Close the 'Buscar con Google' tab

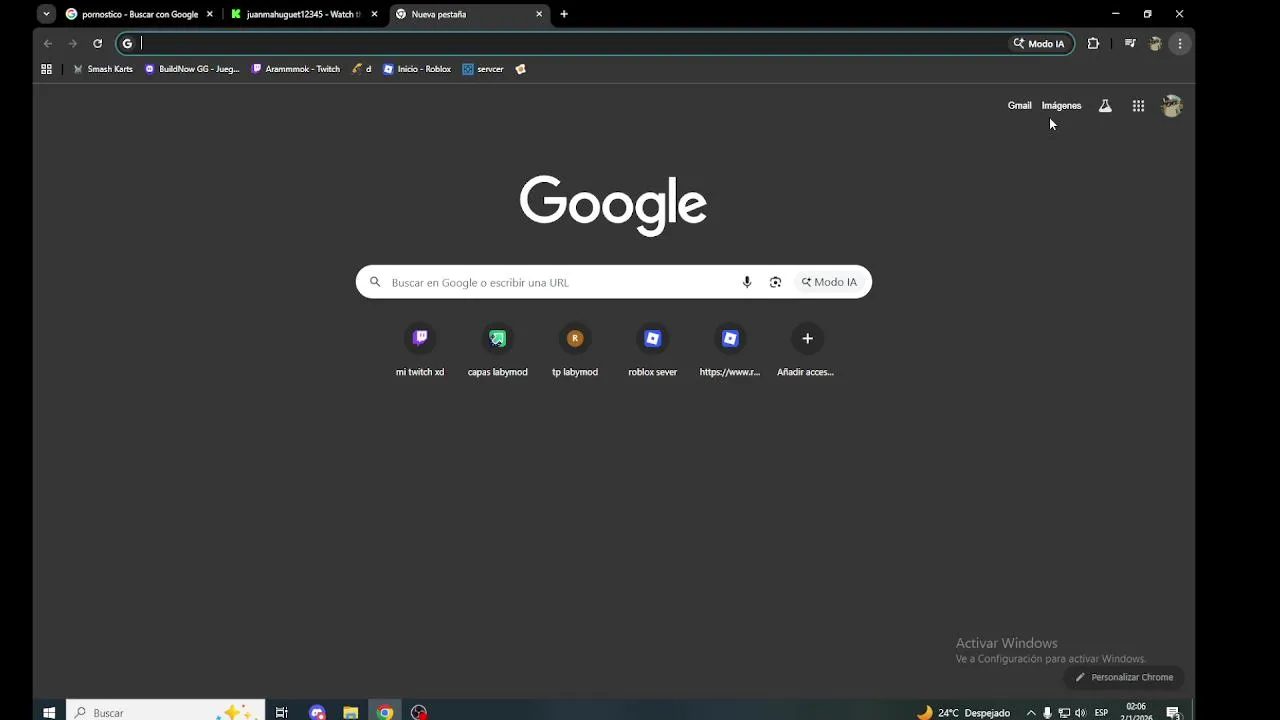click(x=209, y=14)
